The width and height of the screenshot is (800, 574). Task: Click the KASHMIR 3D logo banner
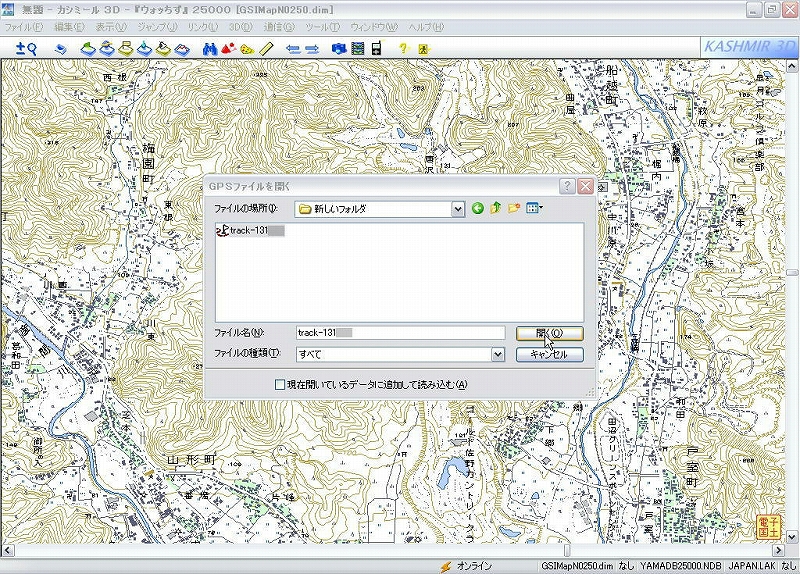click(749, 47)
